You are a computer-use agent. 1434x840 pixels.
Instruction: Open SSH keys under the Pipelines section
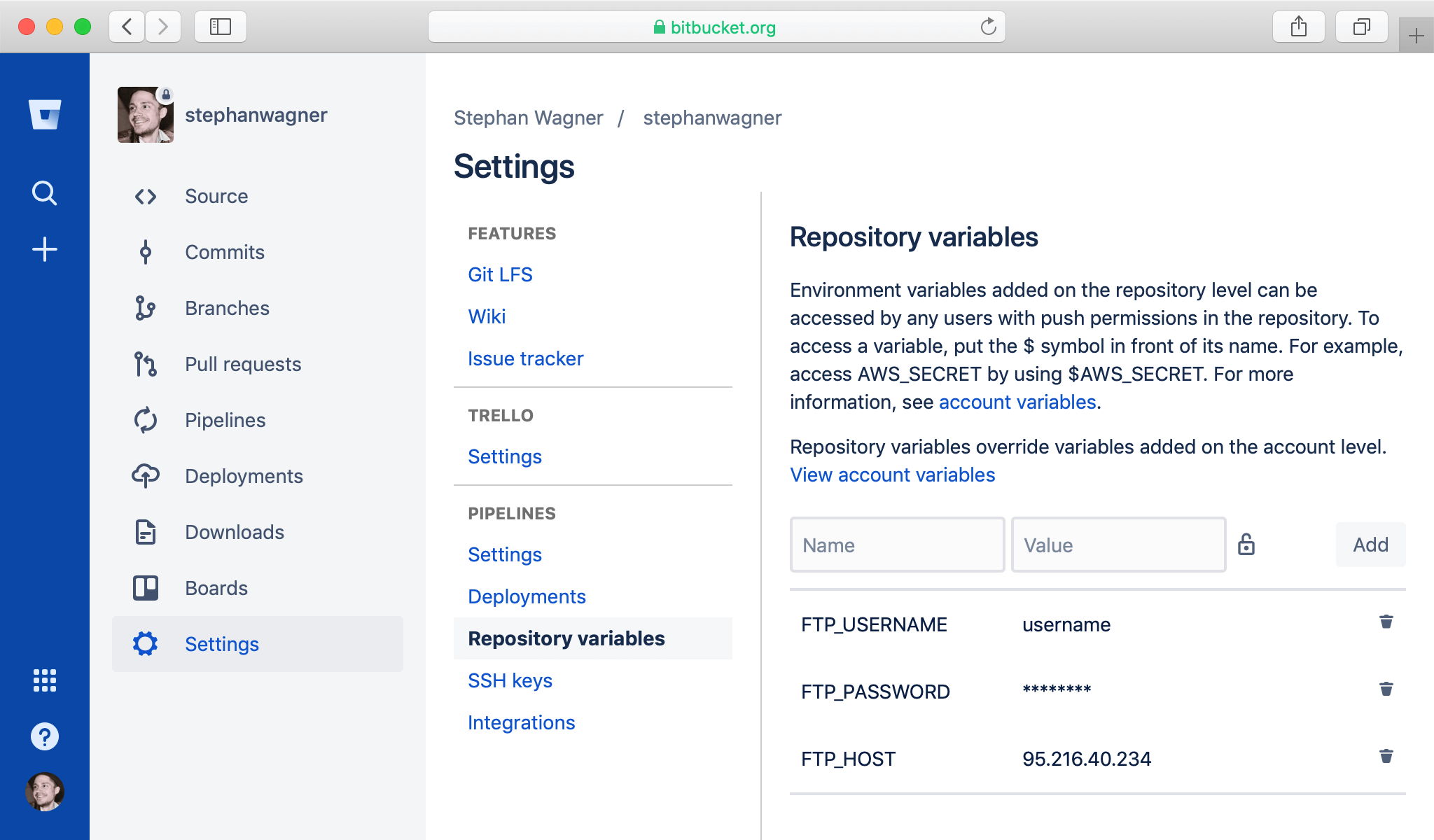(510, 680)
